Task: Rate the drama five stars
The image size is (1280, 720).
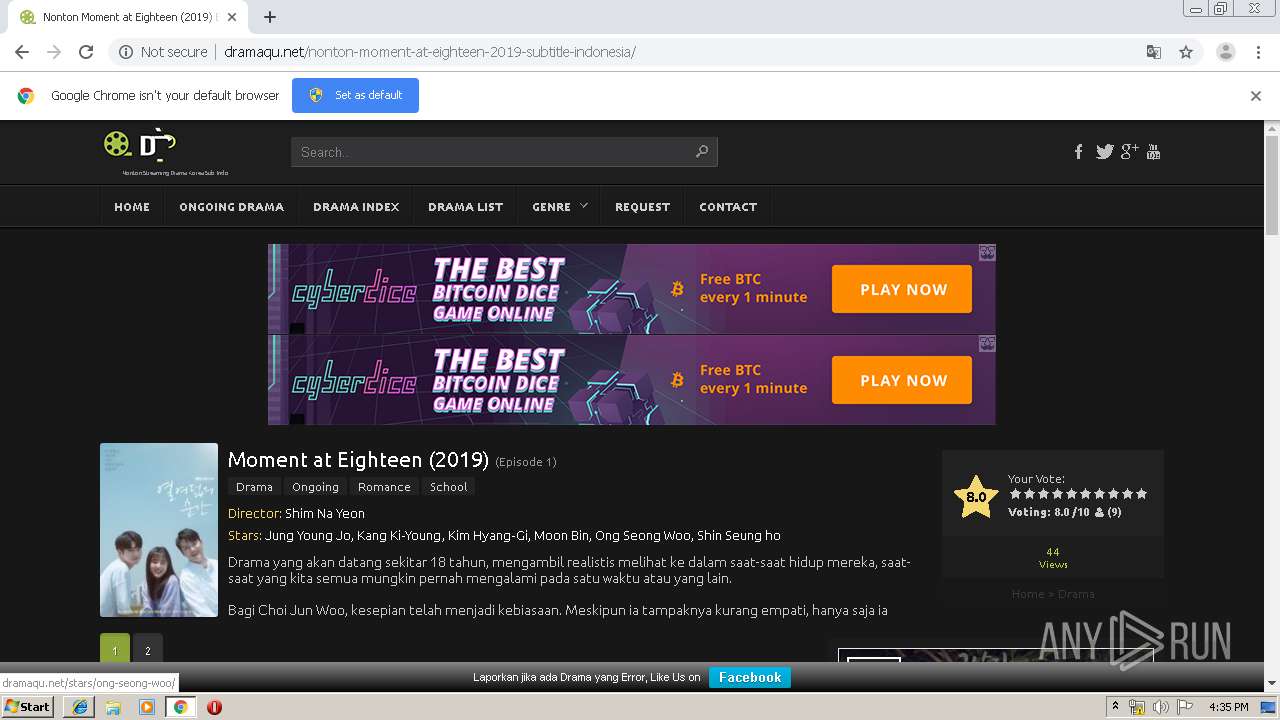Action: pos(1071,494)
